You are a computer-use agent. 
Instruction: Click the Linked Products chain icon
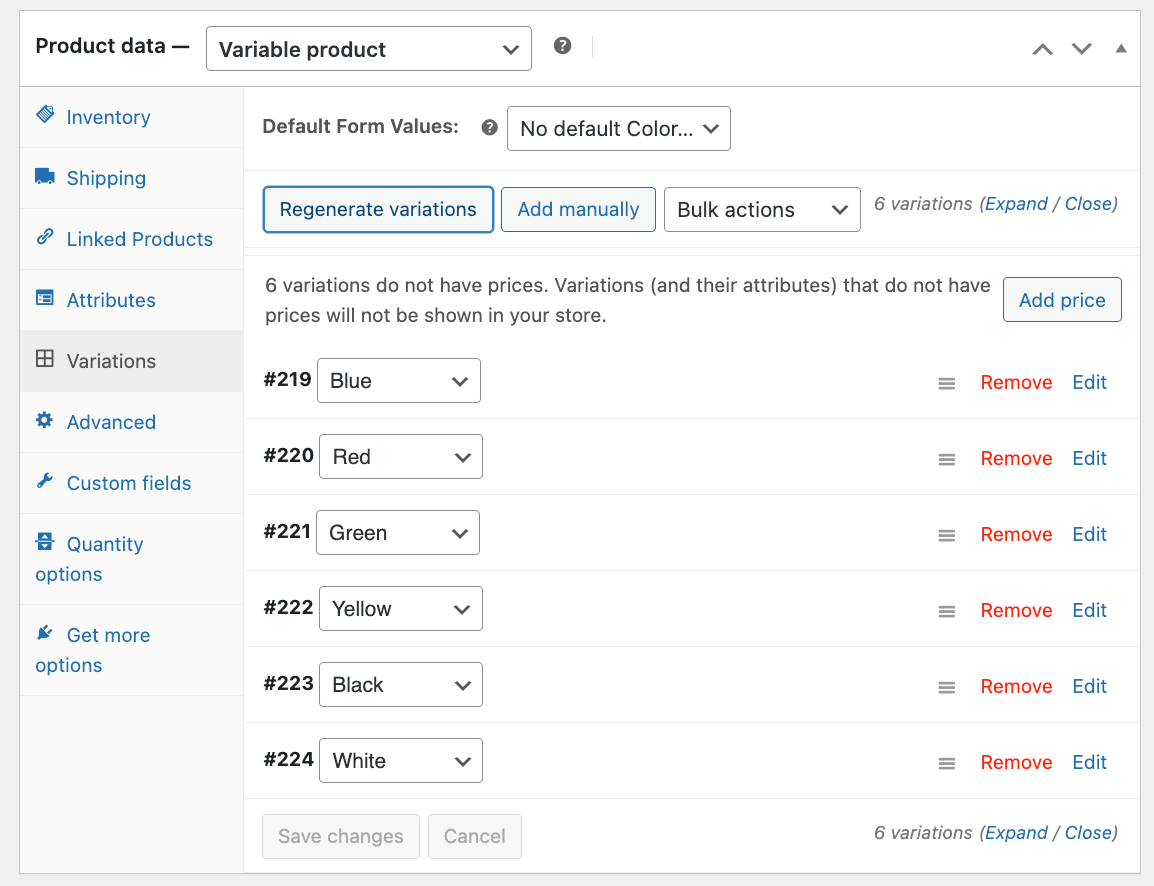(x=45, y=237)
